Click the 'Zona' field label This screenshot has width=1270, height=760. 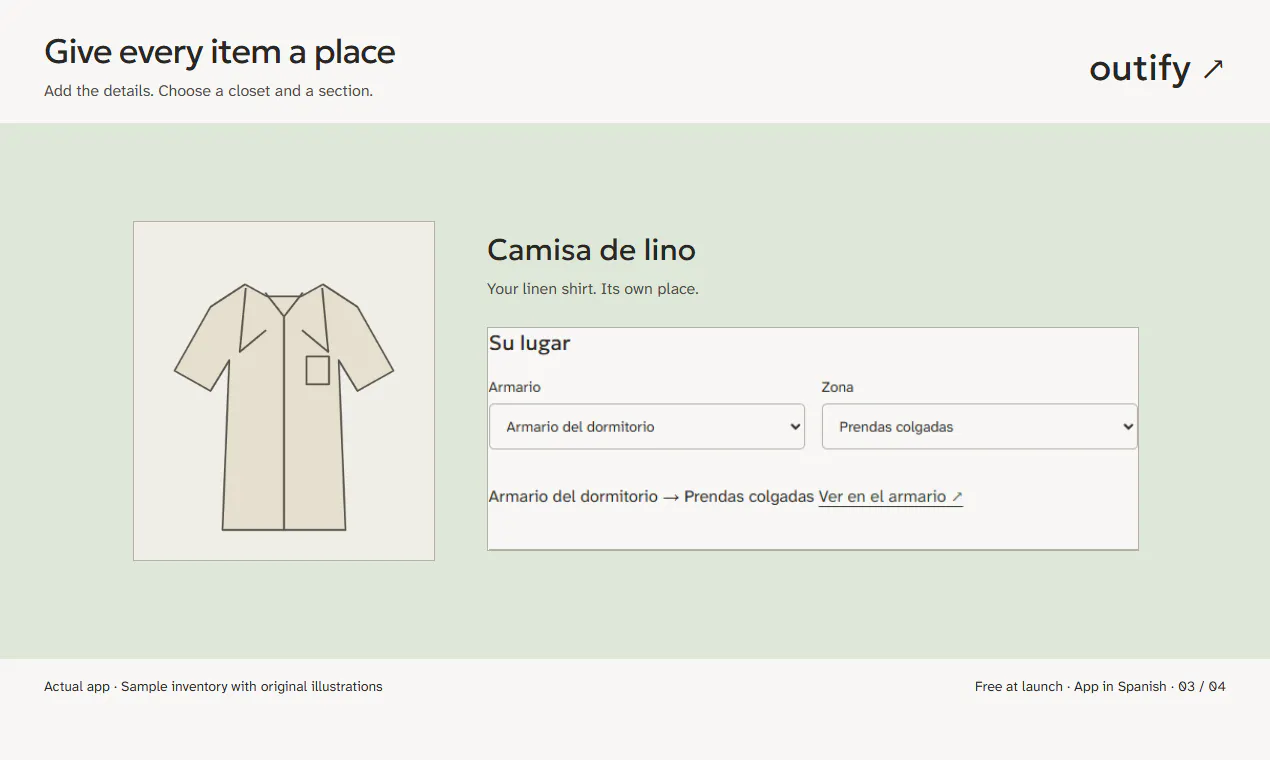pos(838,387)
